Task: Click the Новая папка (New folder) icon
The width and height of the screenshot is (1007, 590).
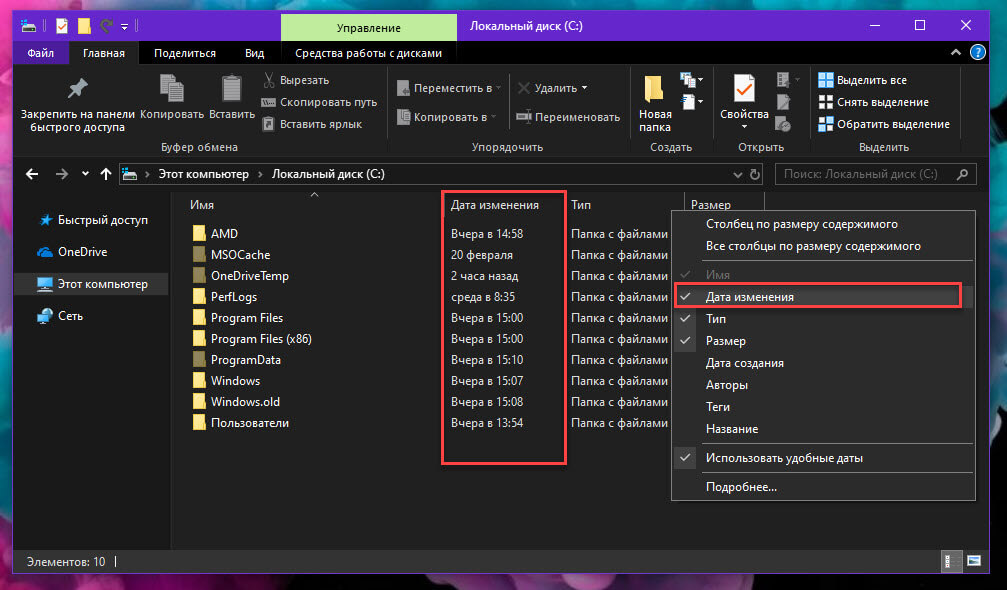Action: 654,88
